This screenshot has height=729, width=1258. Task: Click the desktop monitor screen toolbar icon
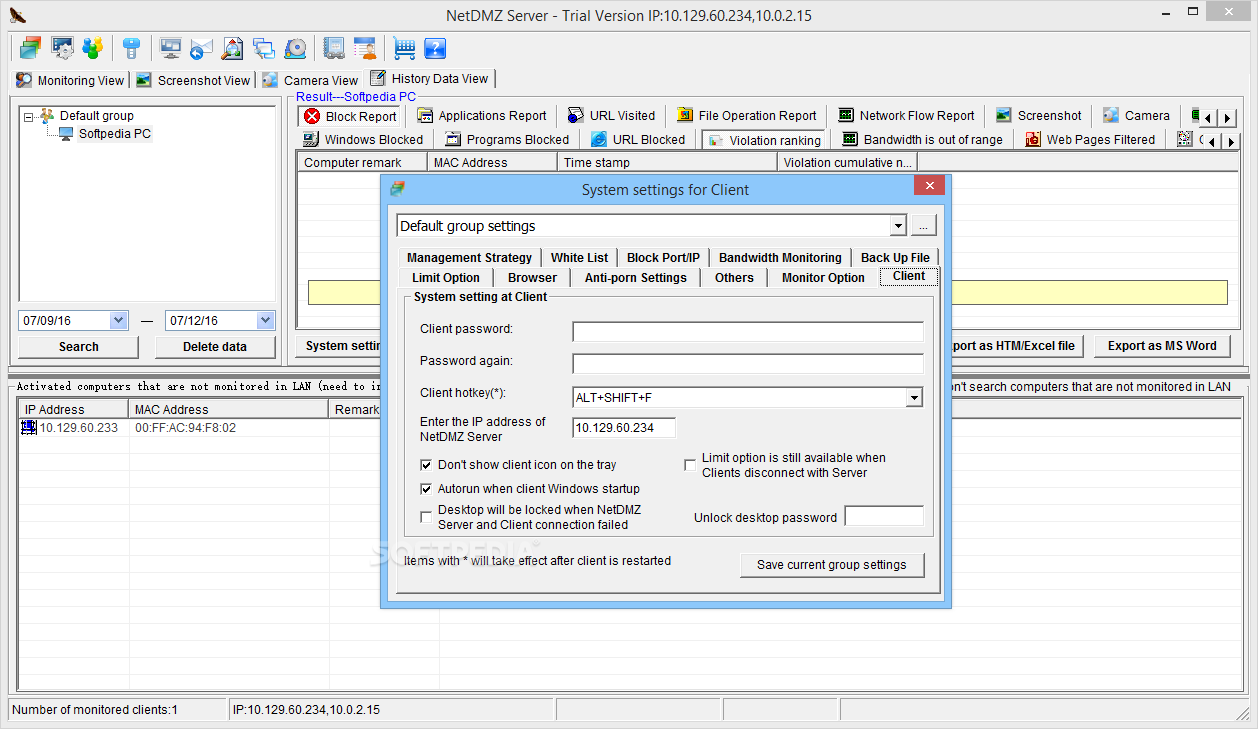[171, 47]
